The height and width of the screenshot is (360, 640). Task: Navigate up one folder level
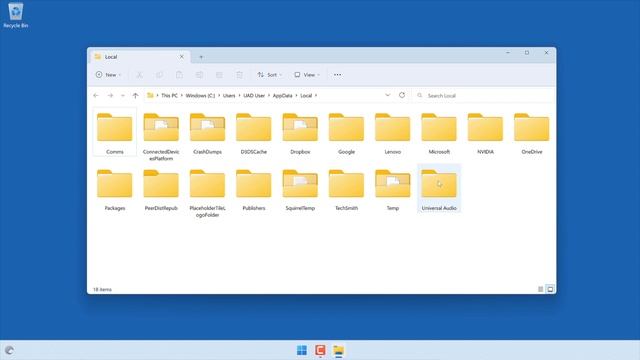[x=136, y=96]
